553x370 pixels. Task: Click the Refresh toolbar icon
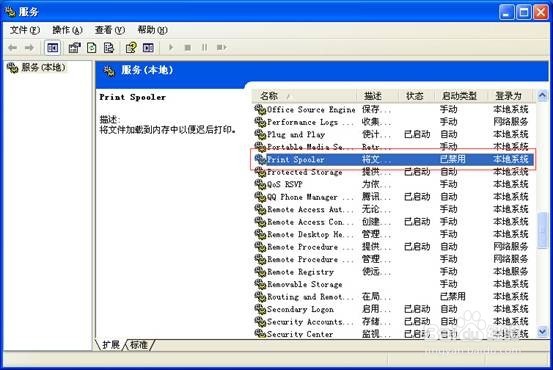tap(92, 47)
